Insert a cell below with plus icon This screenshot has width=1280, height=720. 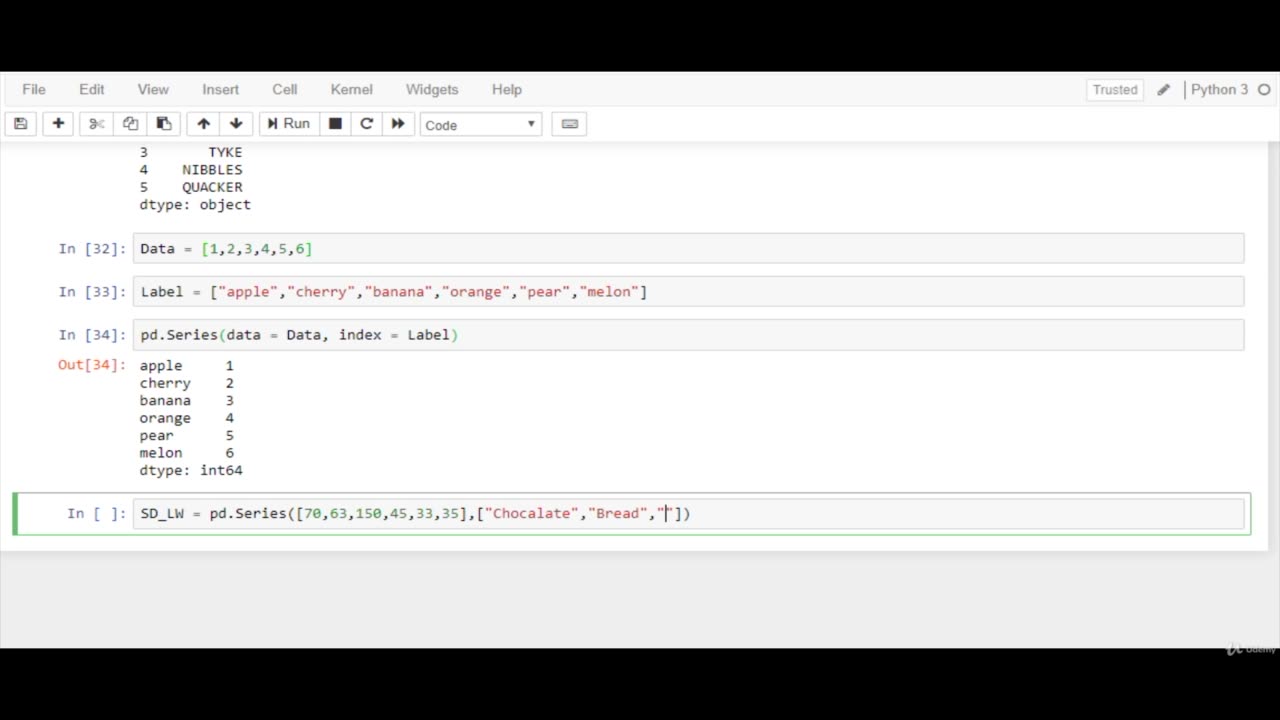(x=58, y=124)
